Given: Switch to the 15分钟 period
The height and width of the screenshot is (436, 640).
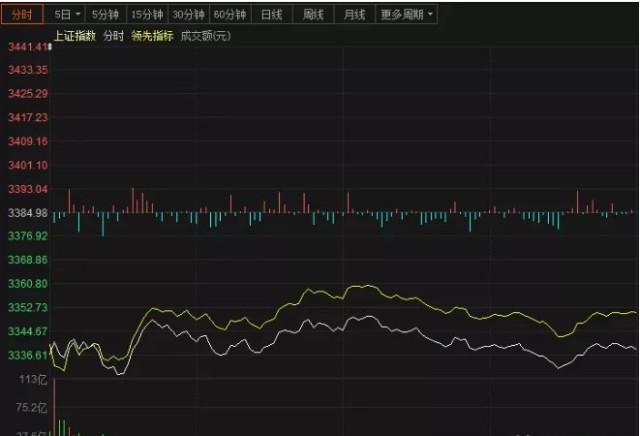Looking at the screenshot, I should (147, 16).
